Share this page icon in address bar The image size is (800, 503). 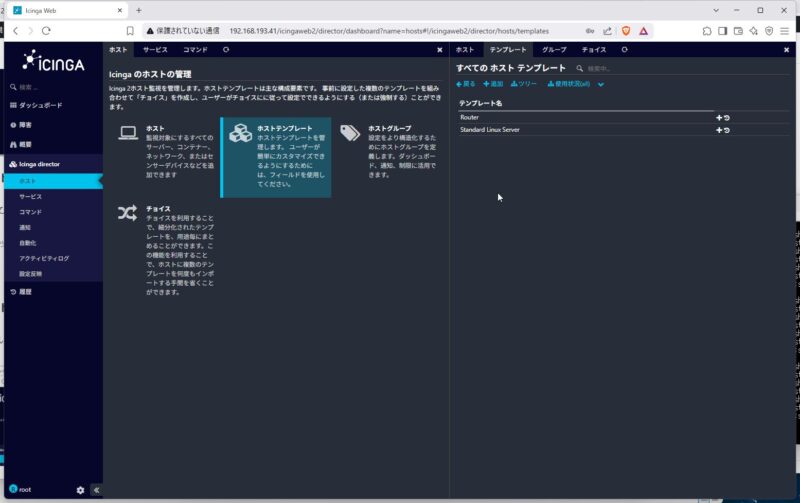[607, 31]
